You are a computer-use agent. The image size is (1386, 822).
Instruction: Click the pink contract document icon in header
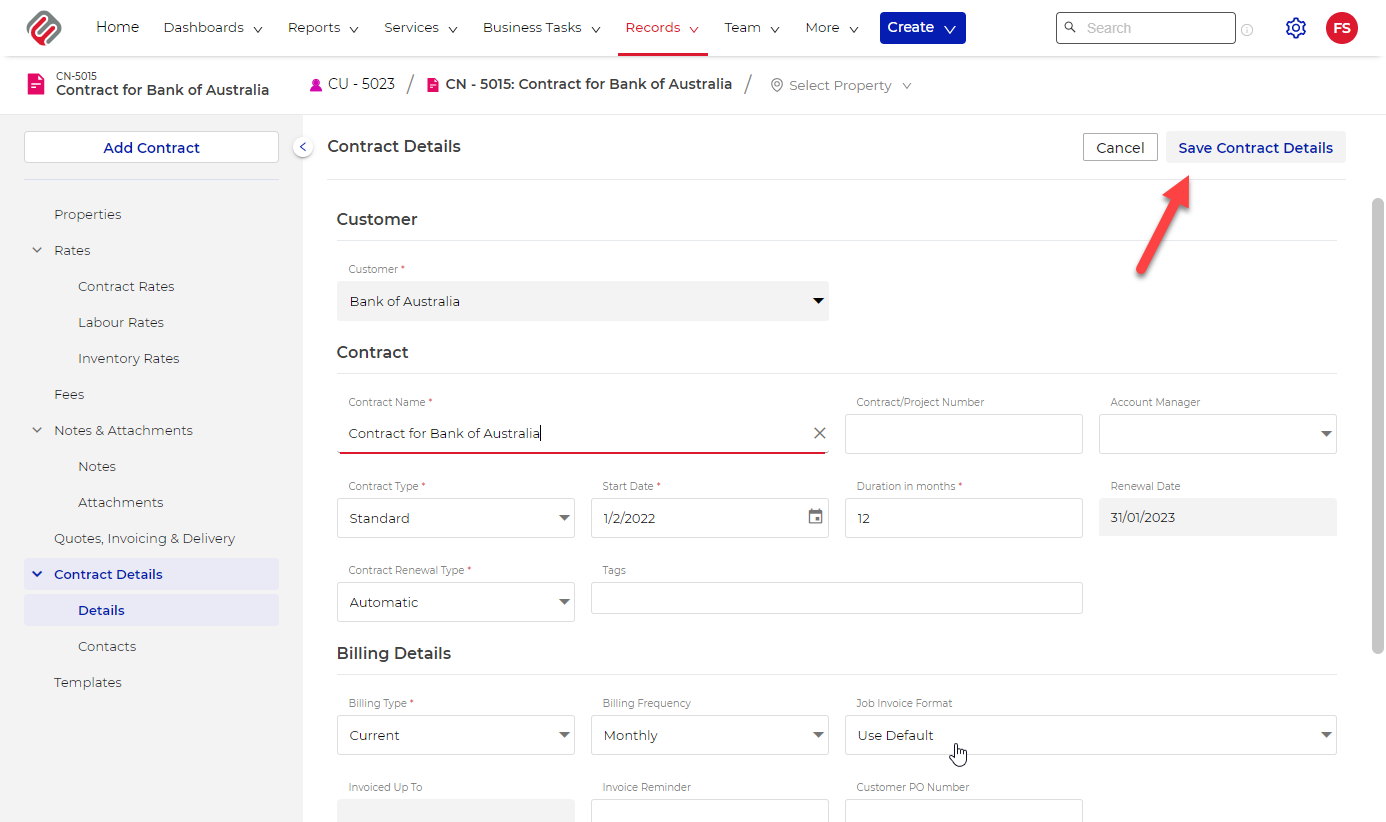point(36,84)
